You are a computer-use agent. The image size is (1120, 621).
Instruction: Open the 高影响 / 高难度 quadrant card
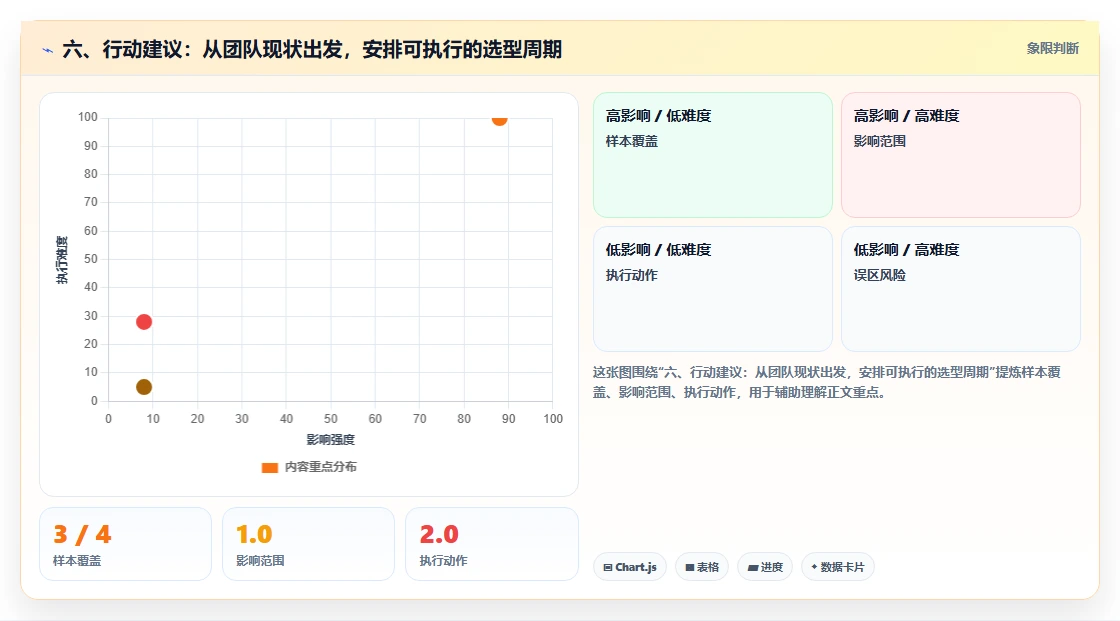tap(961, 154)
